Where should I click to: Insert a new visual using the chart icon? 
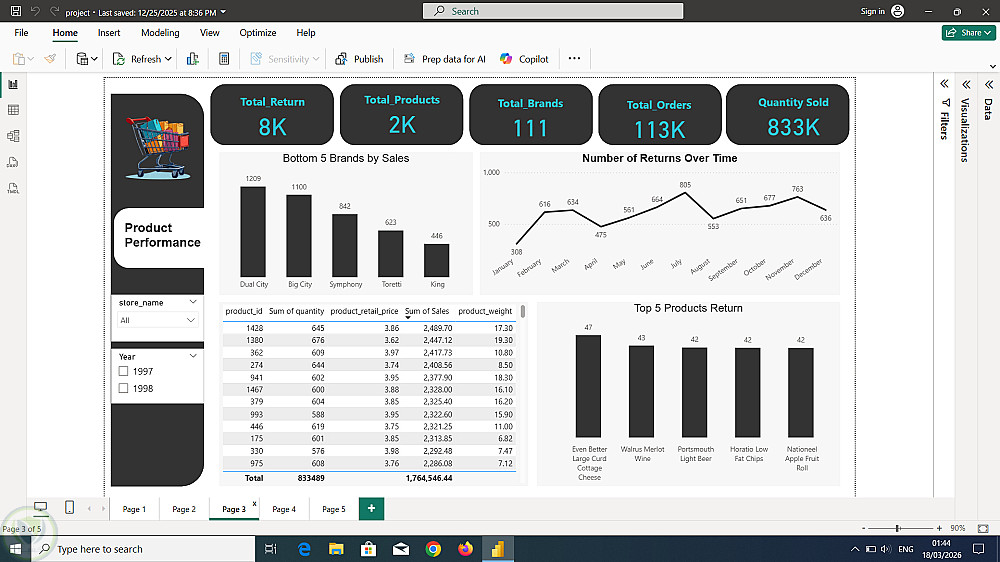[x=193, y=59]
